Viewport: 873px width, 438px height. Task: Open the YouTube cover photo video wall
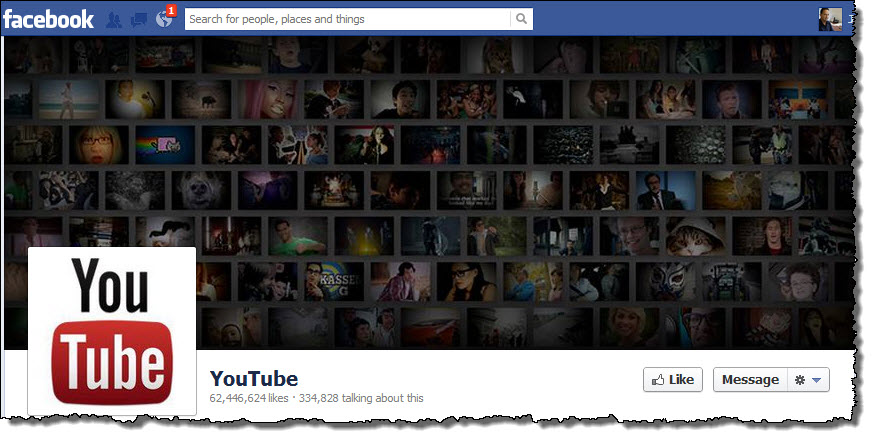(x=429, y=193)
